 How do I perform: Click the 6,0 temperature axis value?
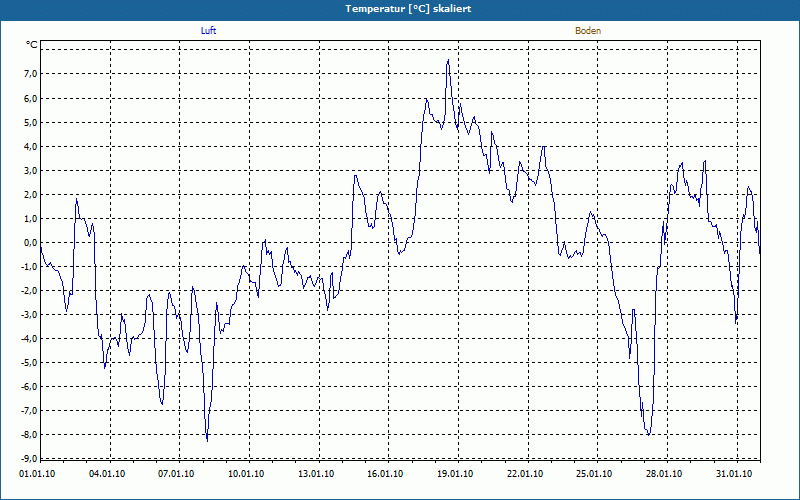(x=31, y=98)
